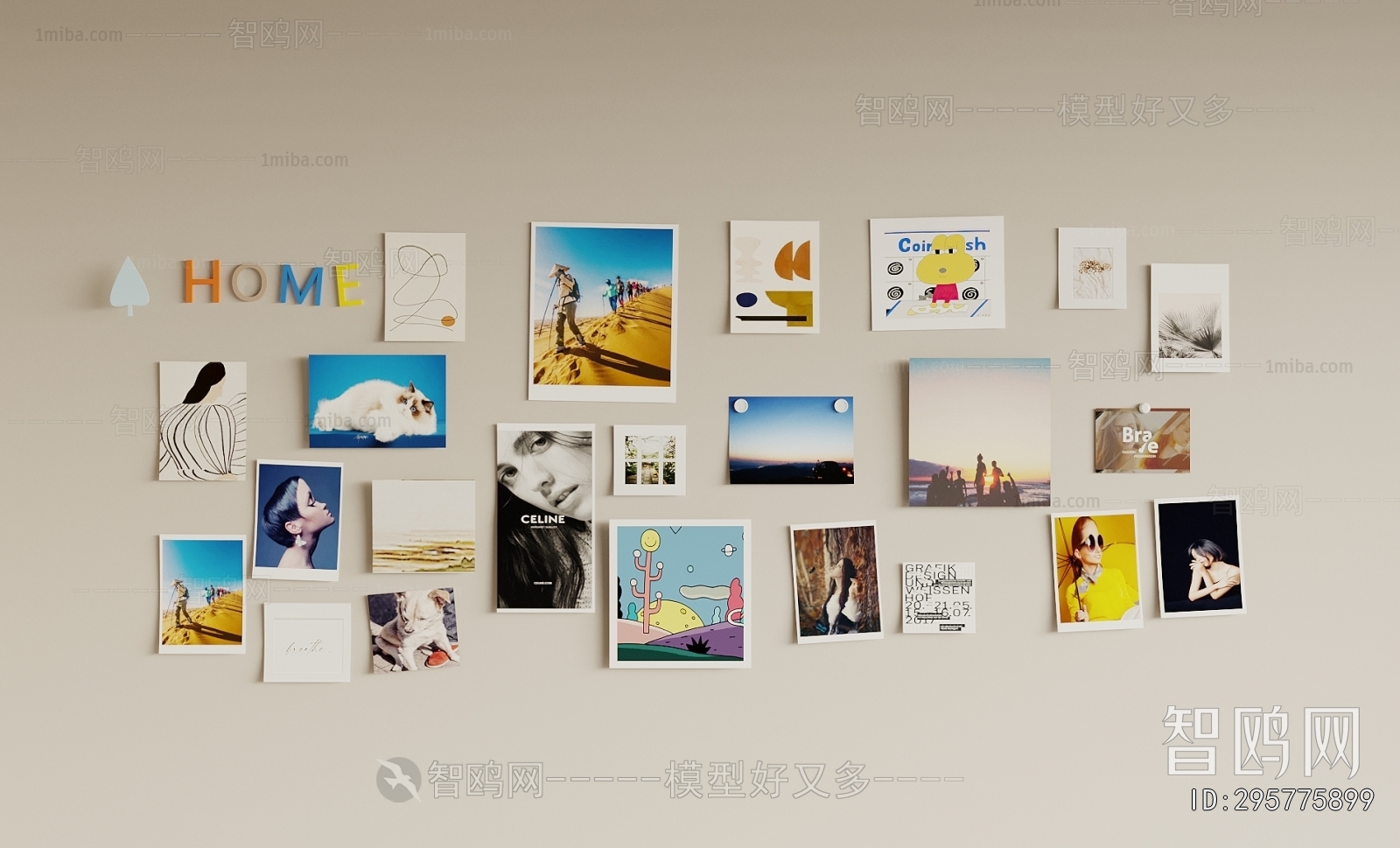
Task: Select the woman's profile portrait on blue
Action: pyautogui.click(x=297, y=520)
